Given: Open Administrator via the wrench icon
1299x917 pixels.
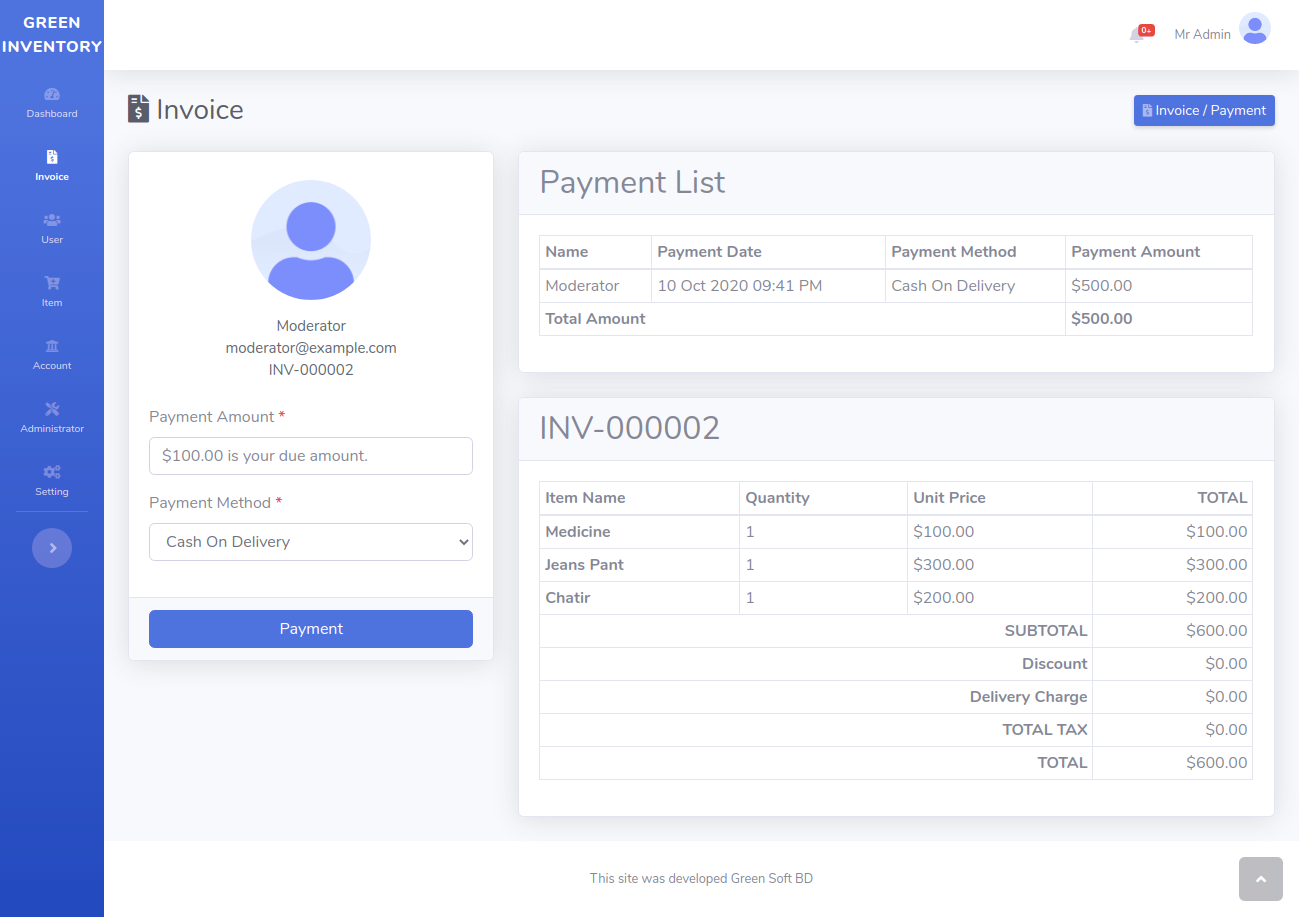Looking at the screenshot, I should pos(52,410).
